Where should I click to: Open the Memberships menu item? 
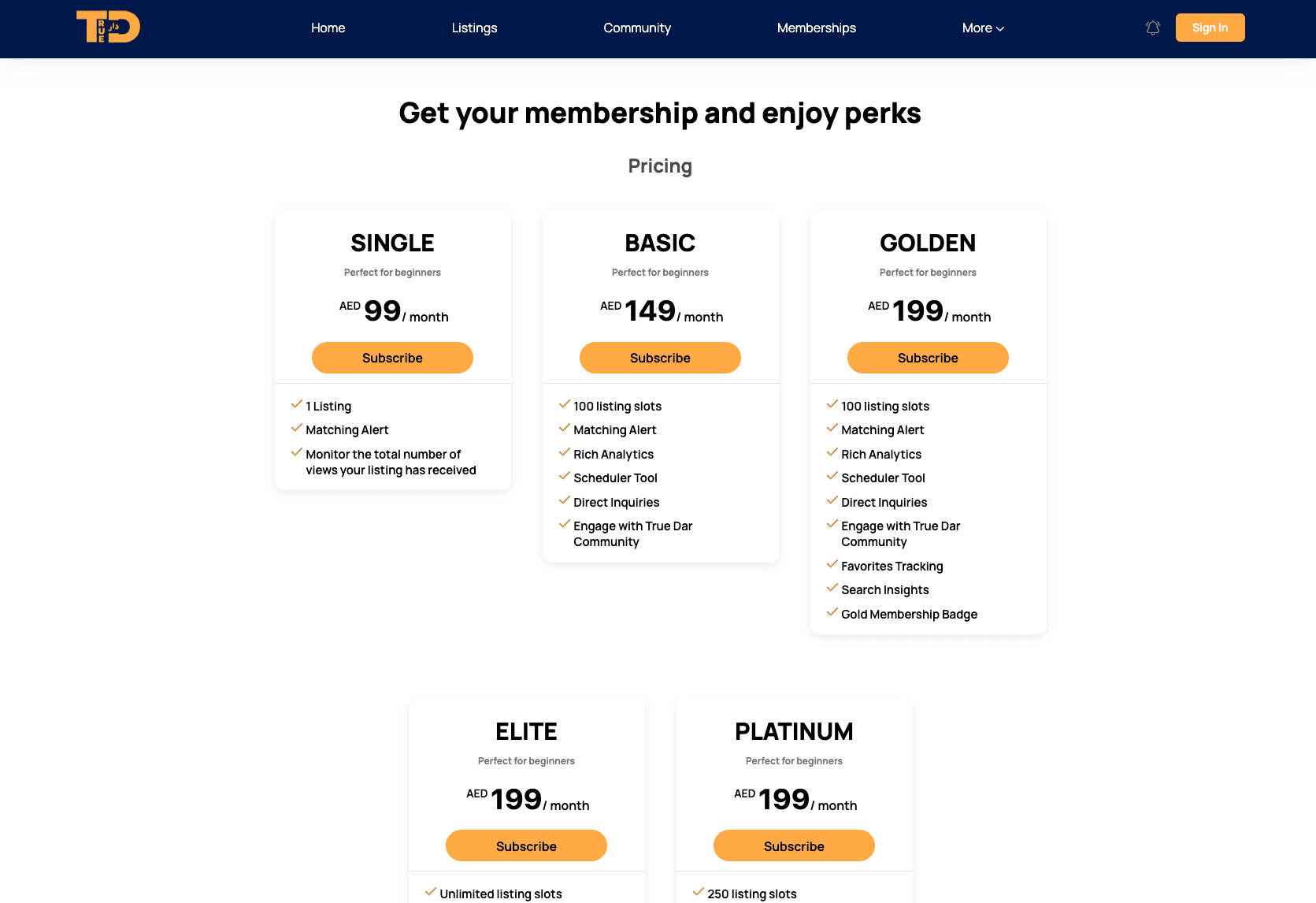point(817,28)
